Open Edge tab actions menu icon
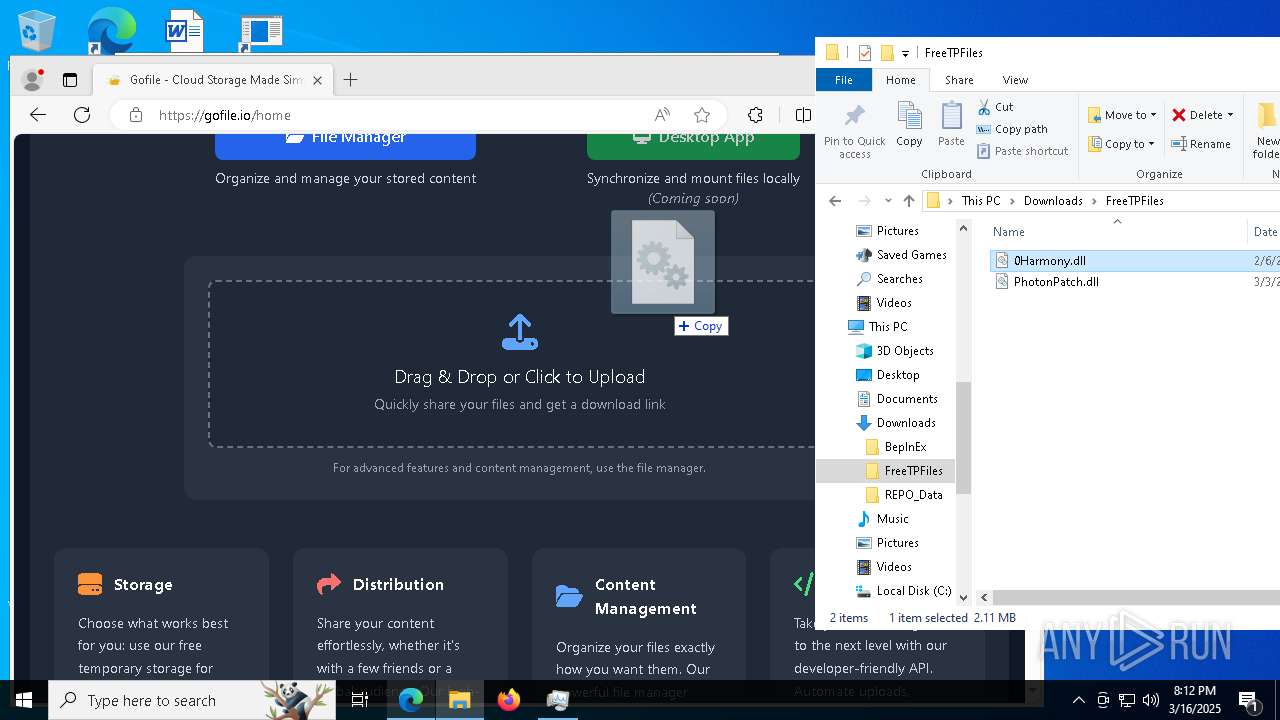1280x720 pixels. click(x=70, y=80)
